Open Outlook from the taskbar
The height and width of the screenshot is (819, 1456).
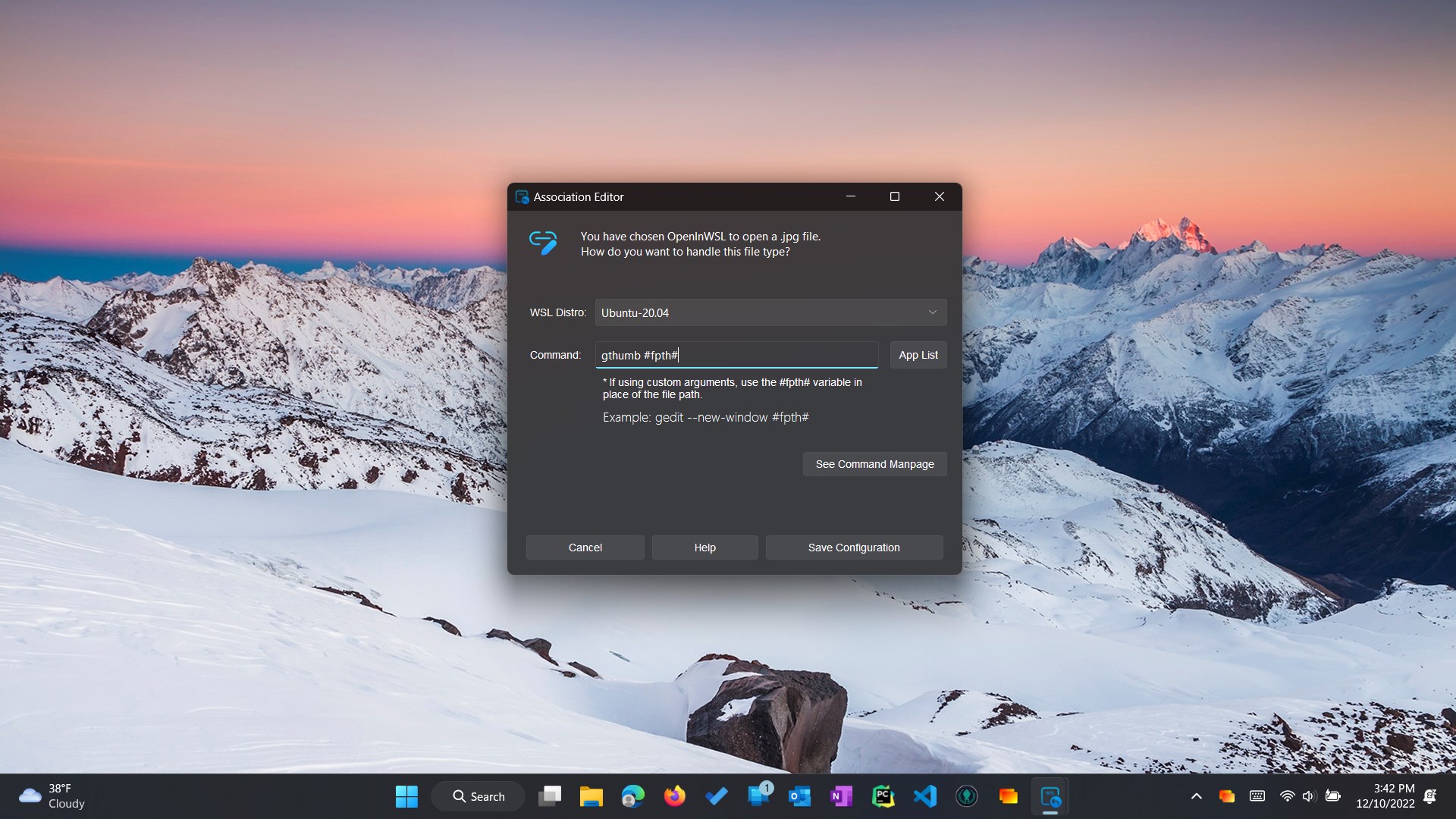coord(799,796)
